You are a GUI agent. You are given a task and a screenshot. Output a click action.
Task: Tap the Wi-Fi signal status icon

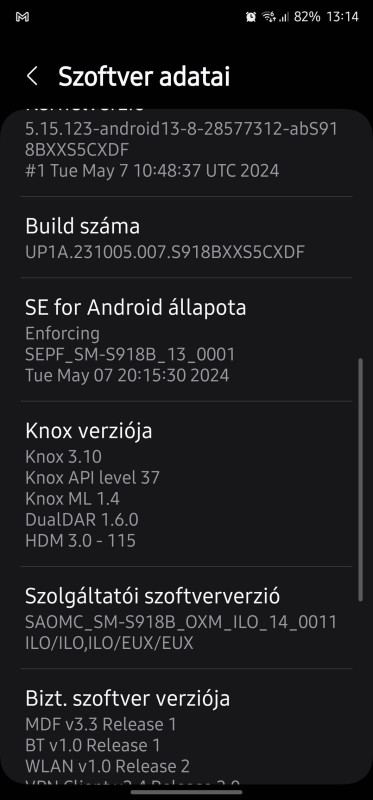(268, 17)
